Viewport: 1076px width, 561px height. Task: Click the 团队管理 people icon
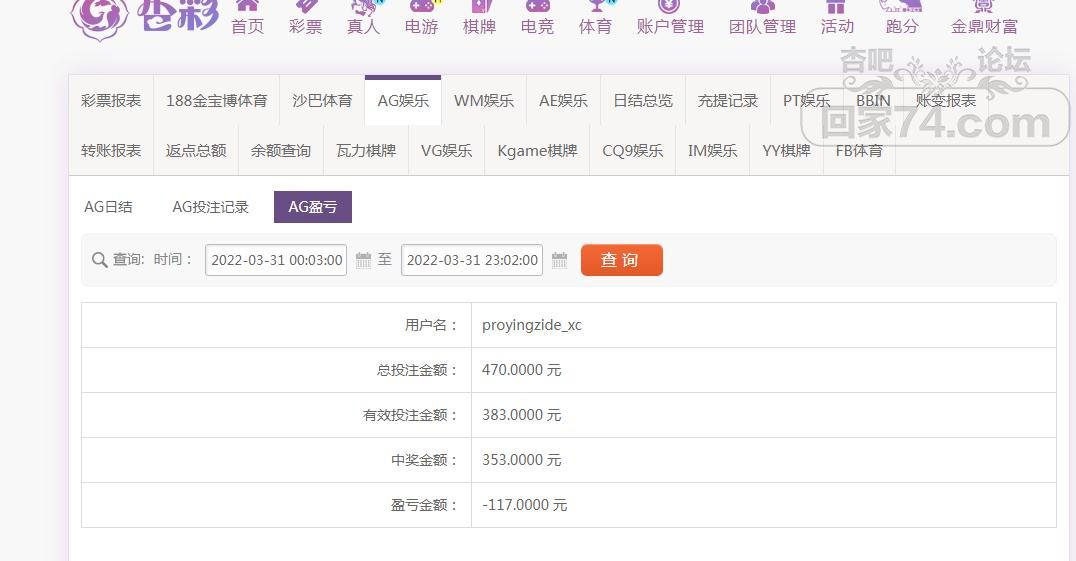click(x=762, y=5)
